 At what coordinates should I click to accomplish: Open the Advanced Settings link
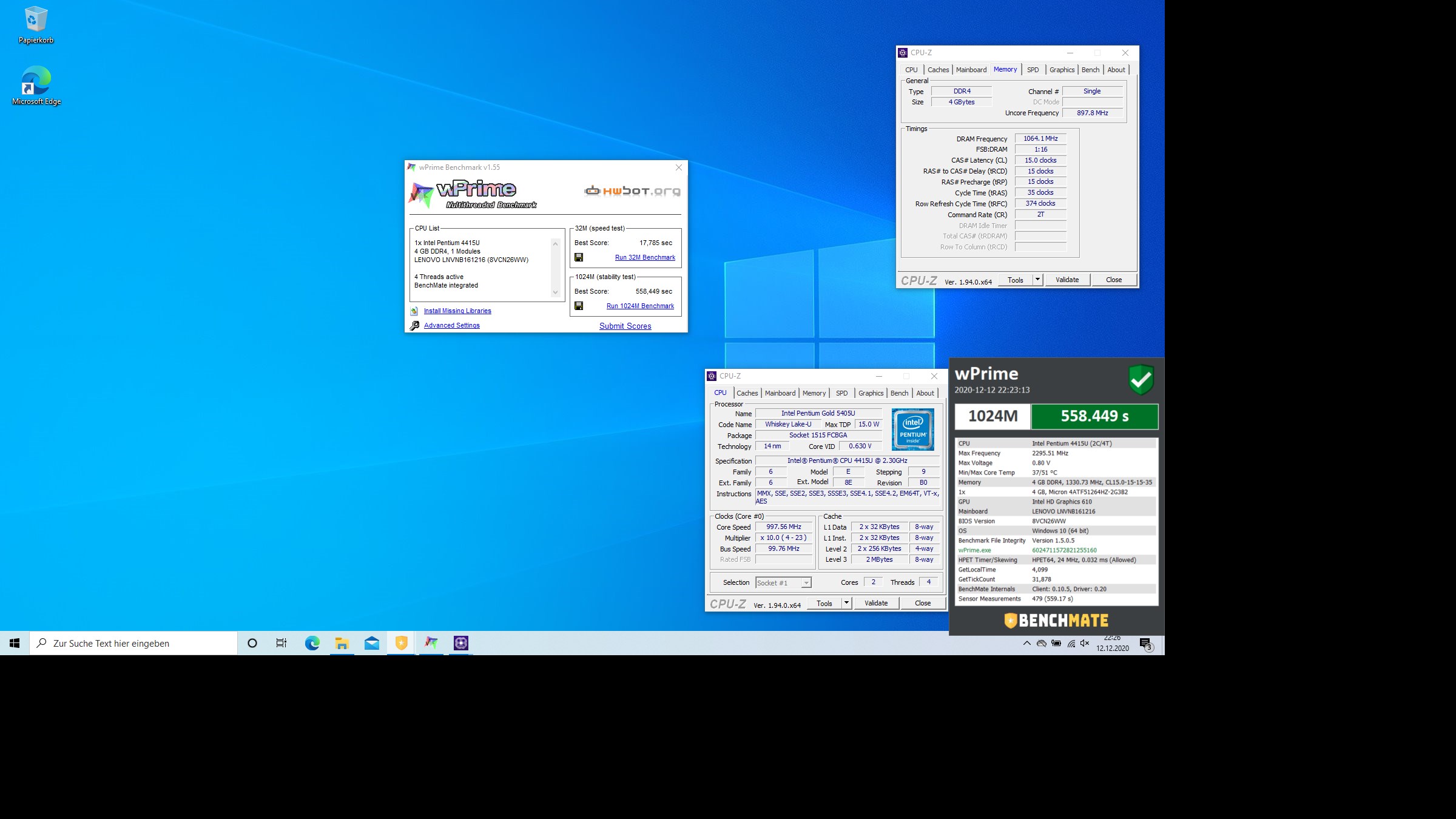coord(451,325)
